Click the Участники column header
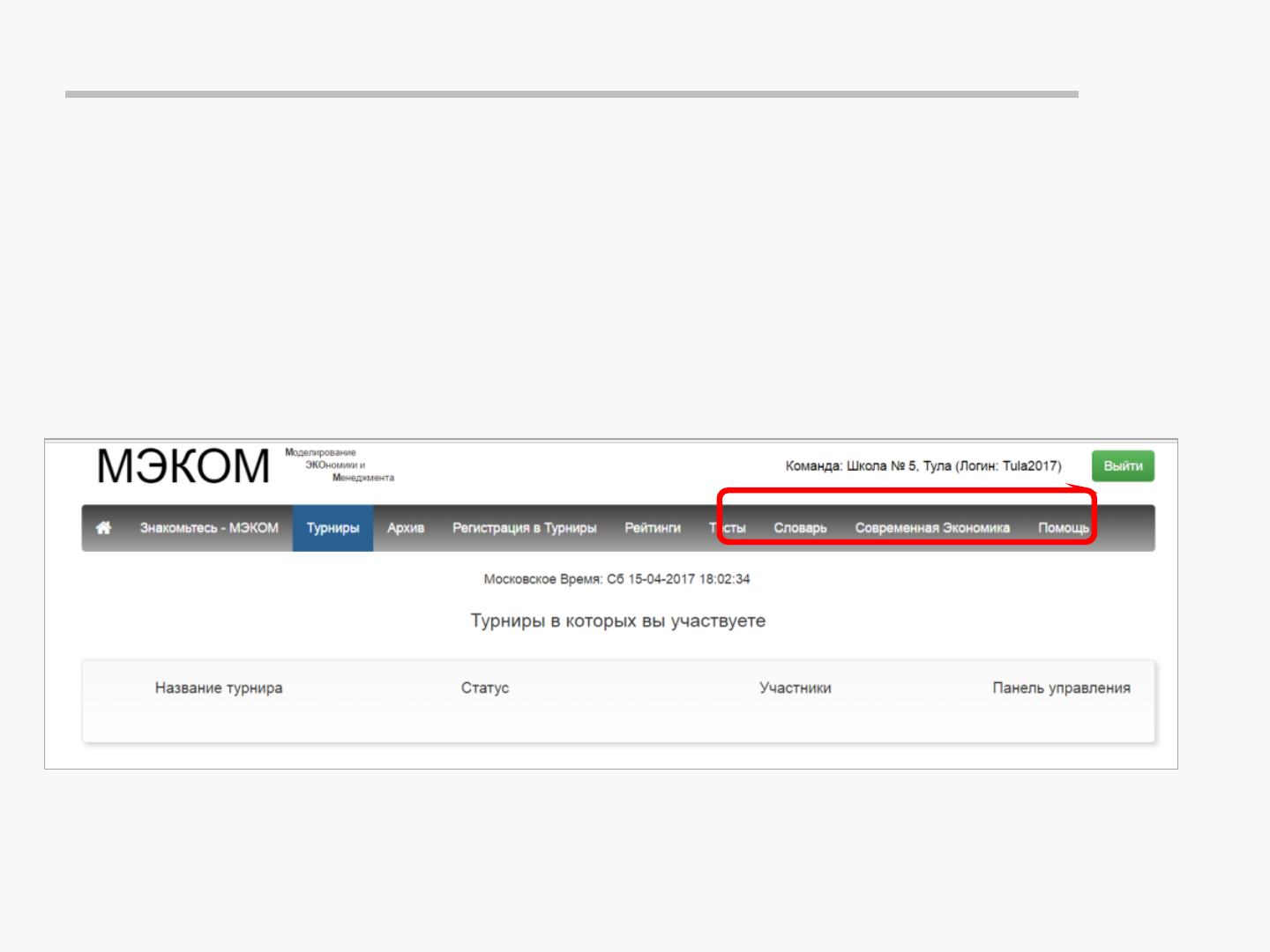Image resolution: width=1270 pixels, height=952 pixels. tap(795, 688)
